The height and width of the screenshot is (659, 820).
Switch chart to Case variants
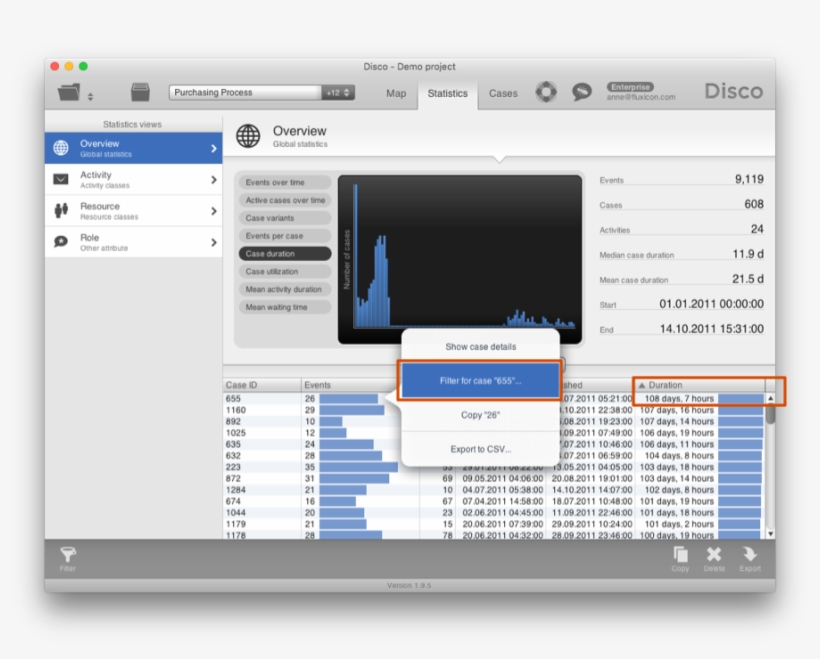point(285,218)
